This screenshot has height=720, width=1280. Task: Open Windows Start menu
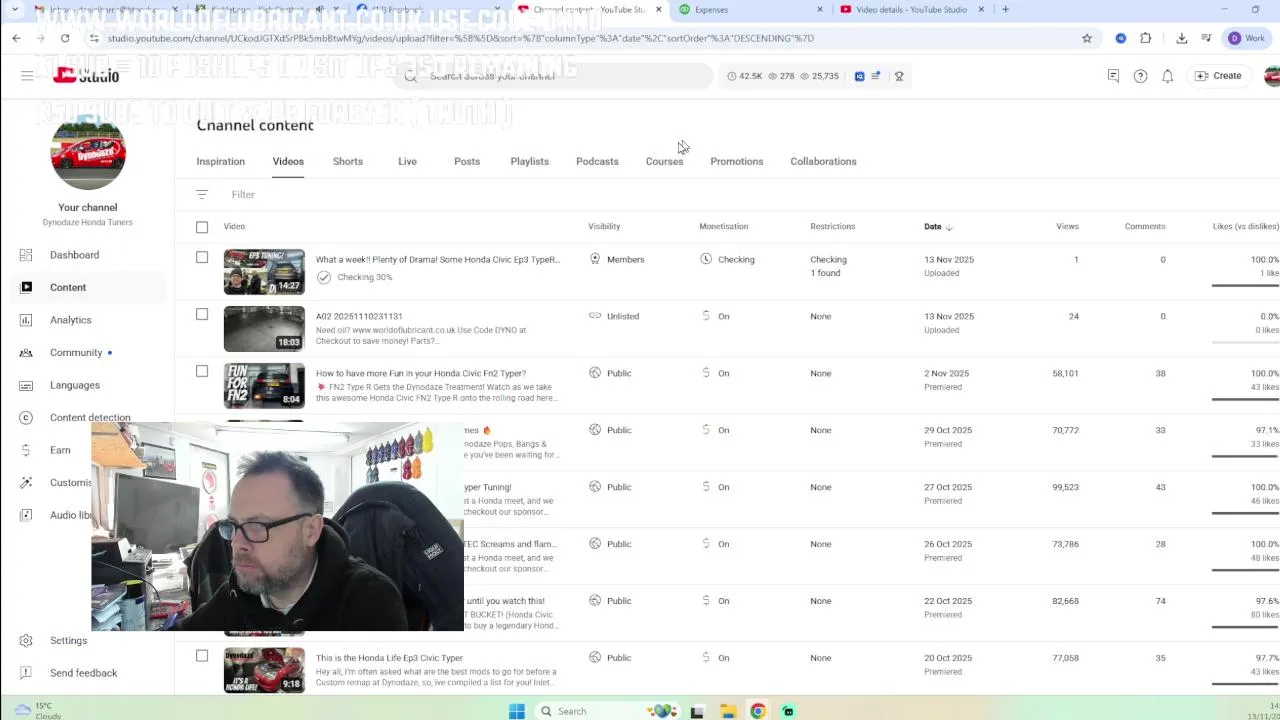pos(516,711)
